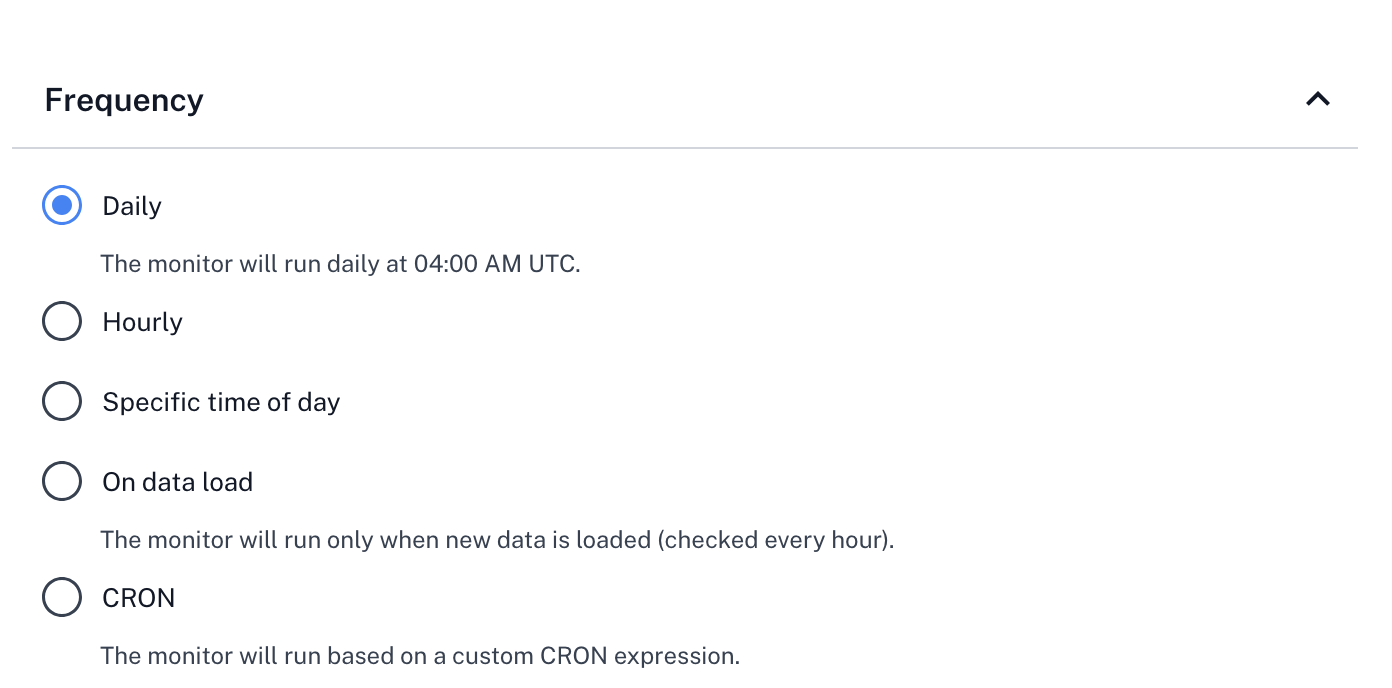Click the Daily option label
The image size is (1392, 688).
coord(132,206)
